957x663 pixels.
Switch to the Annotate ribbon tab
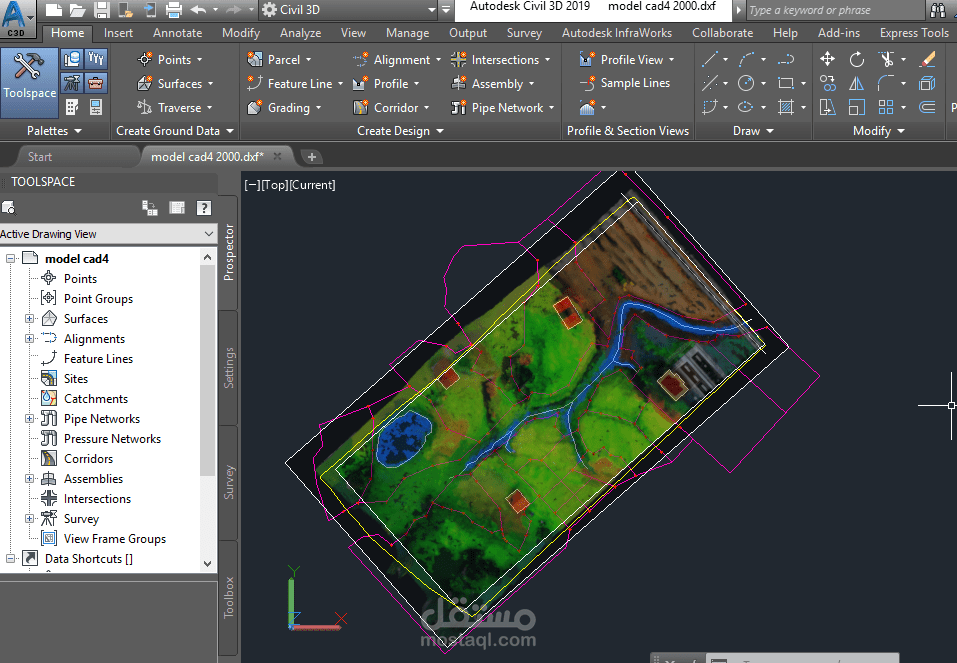[x=178, y=33]
